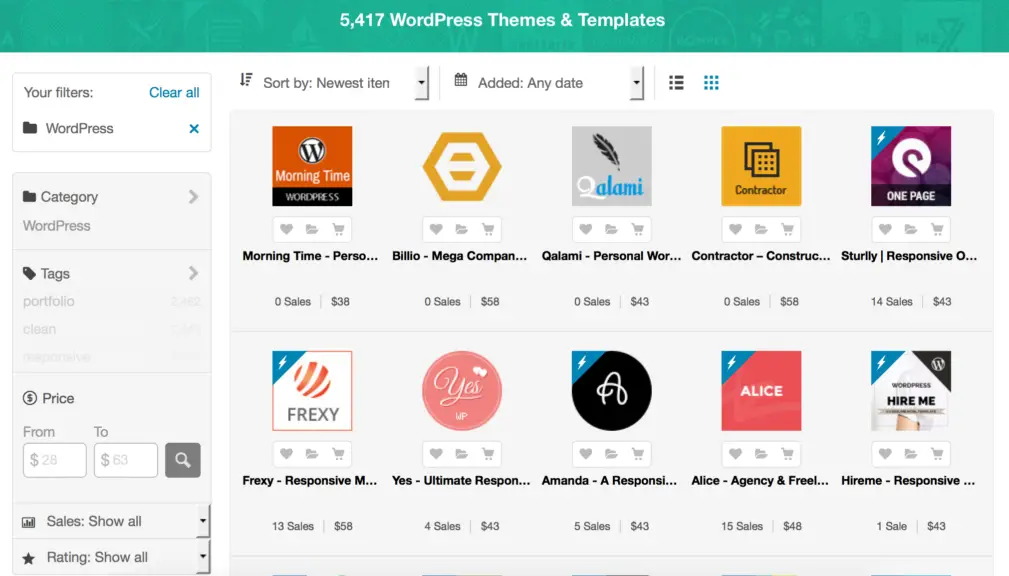Add Yes theme to a collection folder
The width and height of the screenshot is (1009, 576).
coord(461,454)
